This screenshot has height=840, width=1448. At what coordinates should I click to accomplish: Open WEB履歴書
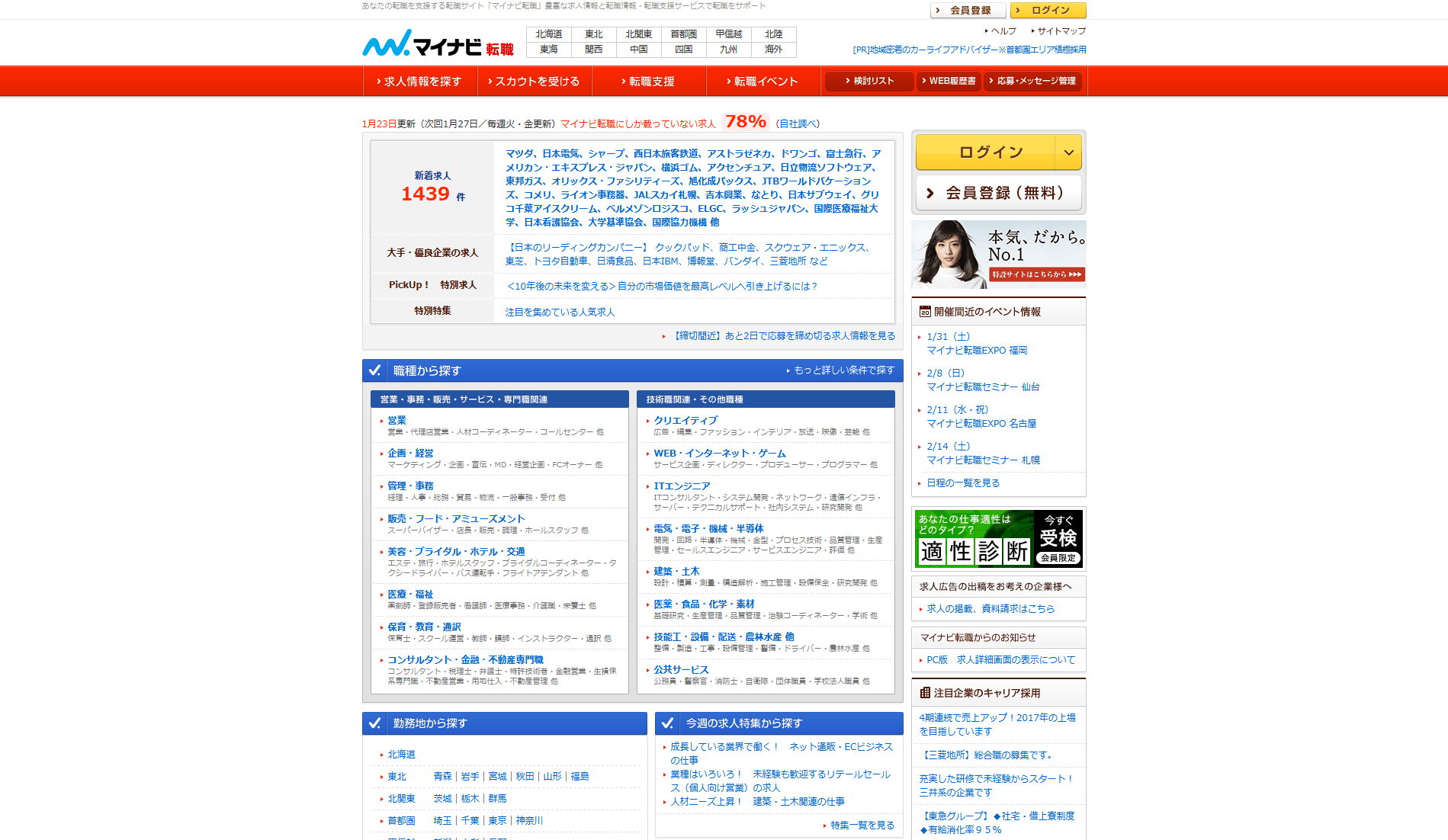pyautogui.click(x=949, y=81)
